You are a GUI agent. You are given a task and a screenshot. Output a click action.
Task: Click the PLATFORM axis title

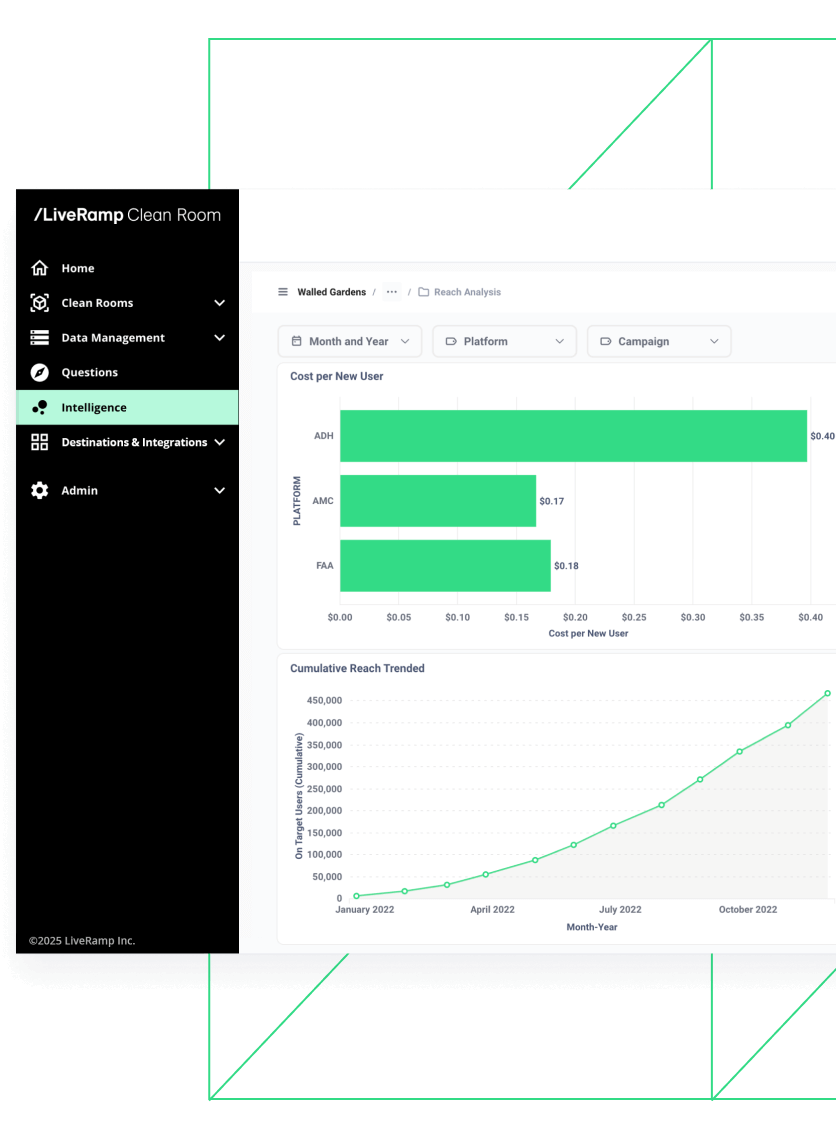(x=297, y=501)
